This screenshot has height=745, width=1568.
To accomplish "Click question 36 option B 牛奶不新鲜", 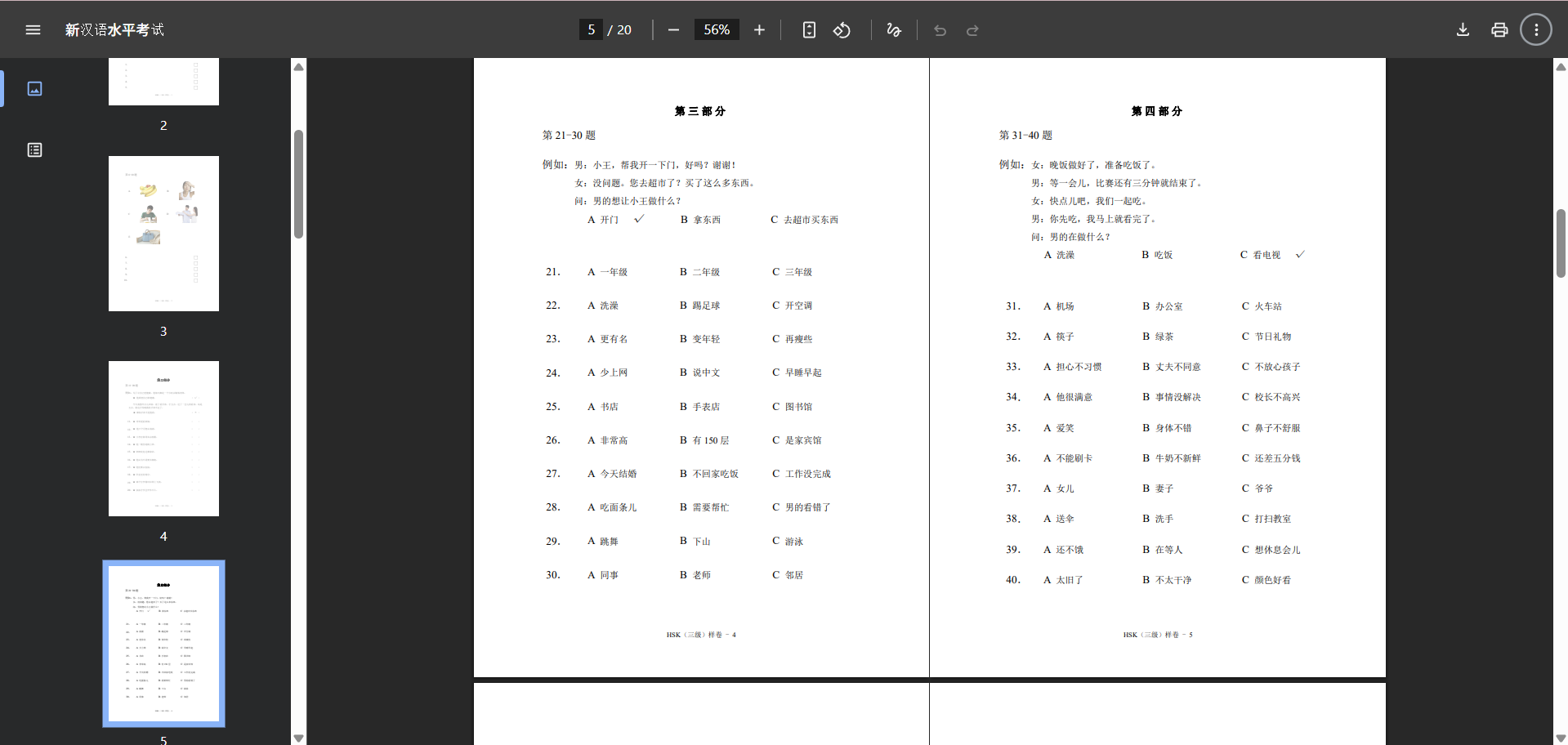I will [1172, 458].
